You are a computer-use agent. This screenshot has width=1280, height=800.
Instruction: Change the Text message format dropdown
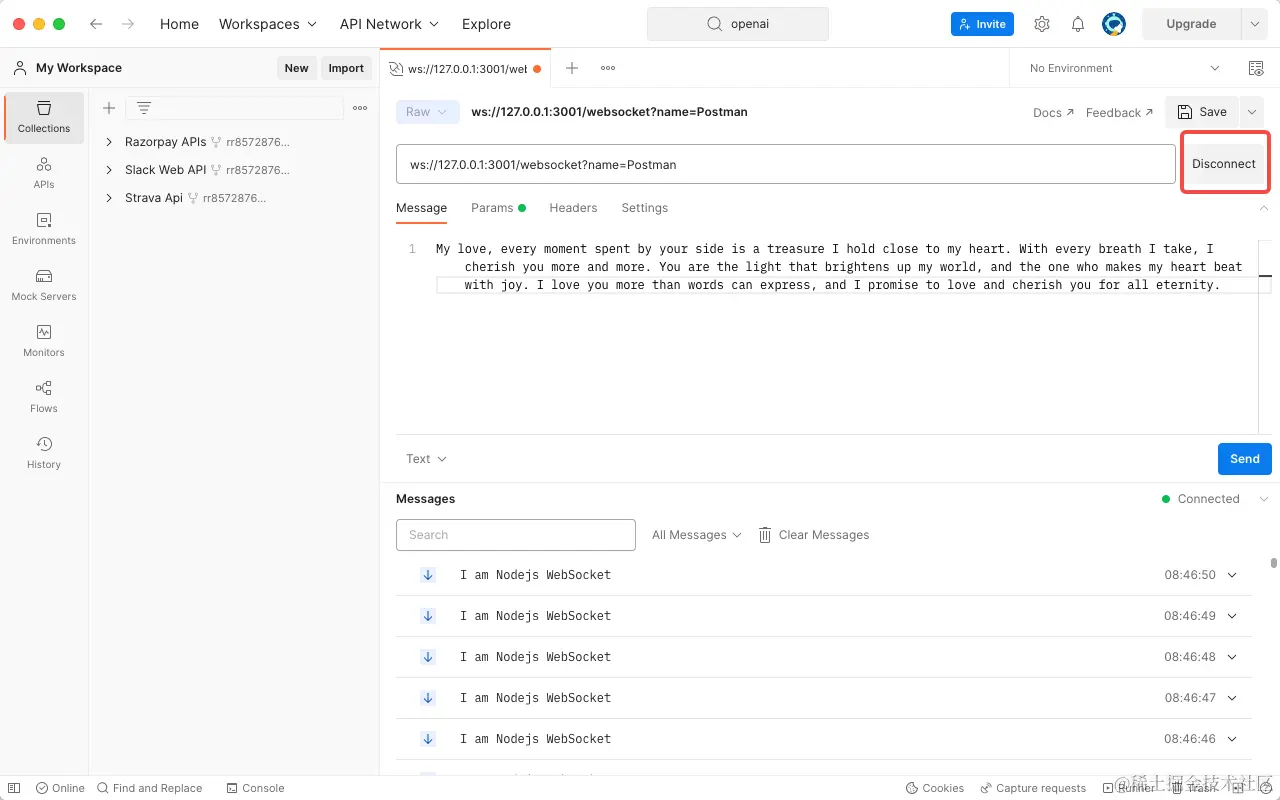pos(425,458)
